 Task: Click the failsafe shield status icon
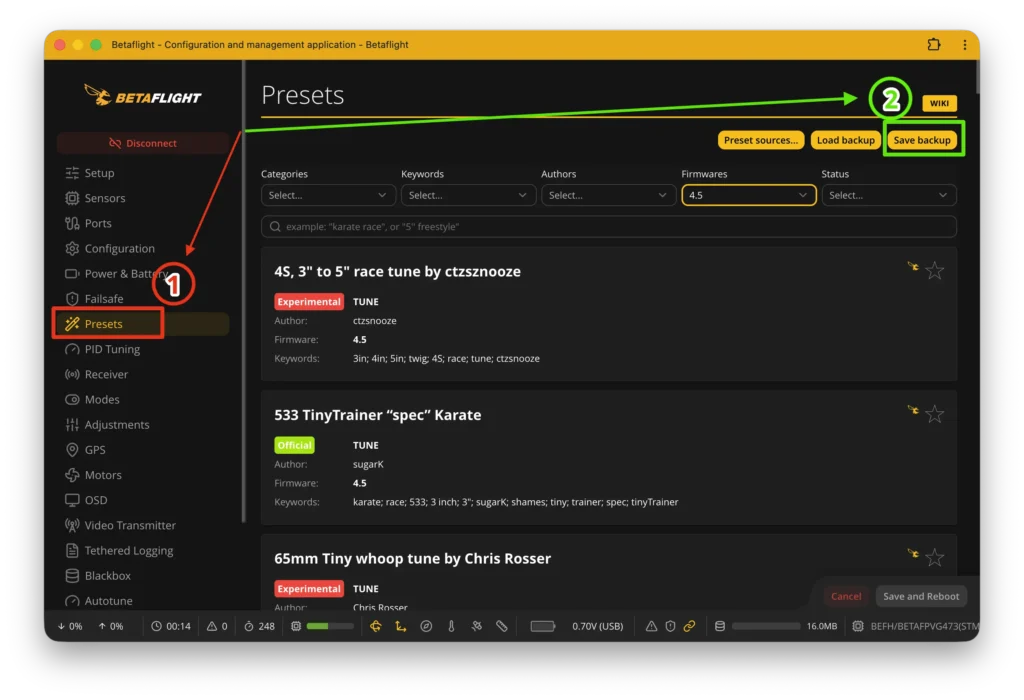point(670,626)
